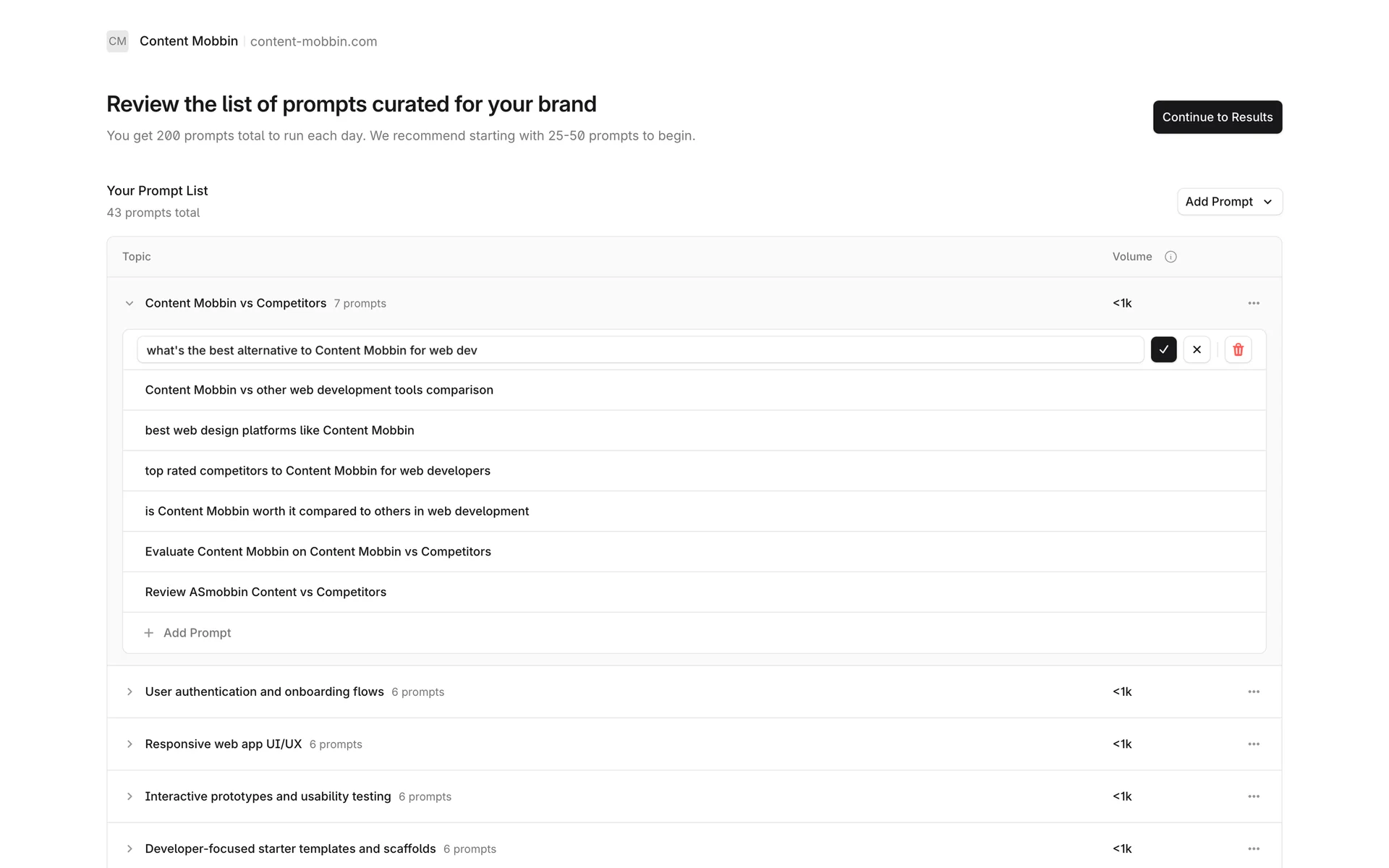Open more options for Responsive web app UI/UX

coord(1254,744)
